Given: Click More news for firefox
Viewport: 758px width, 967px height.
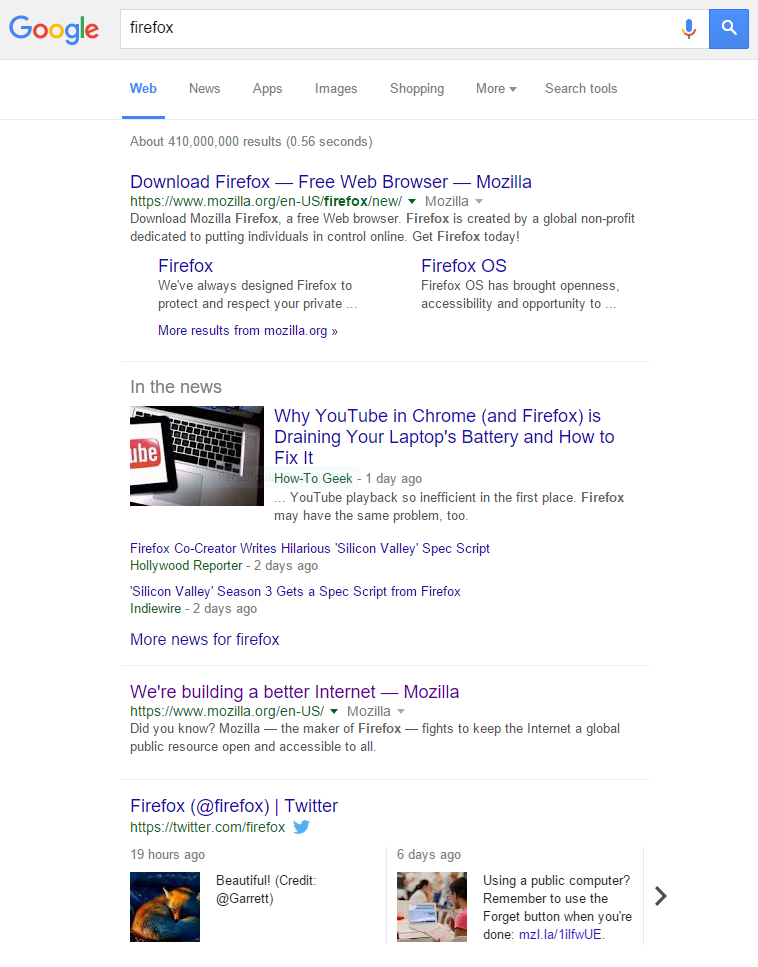Looking at the screenshot, I should [x=205, y=640].
